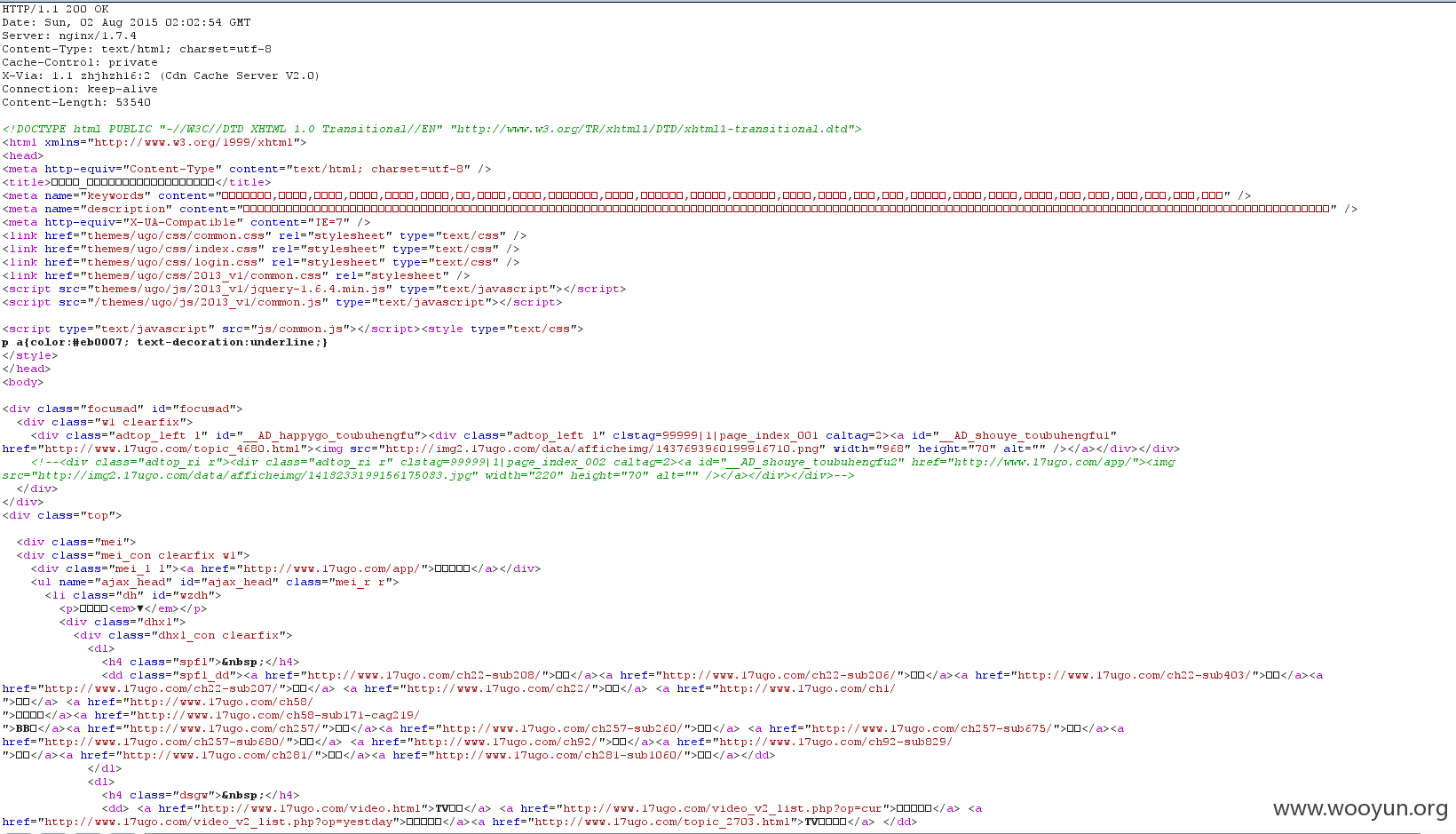
Task: Click the themes/ugo/css/common.css link line
Action: click(x=265, y=235)
